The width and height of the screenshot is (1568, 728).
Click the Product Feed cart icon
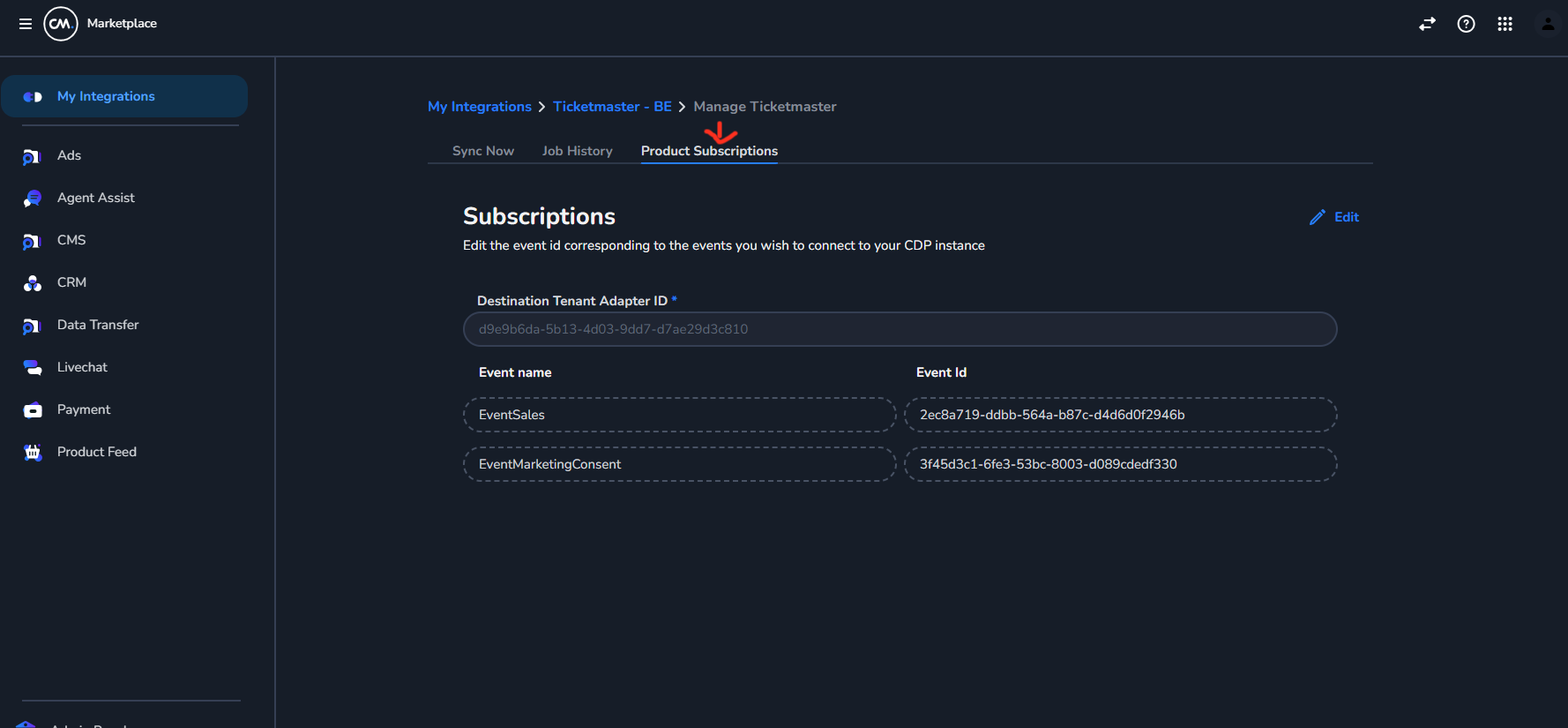33,453
